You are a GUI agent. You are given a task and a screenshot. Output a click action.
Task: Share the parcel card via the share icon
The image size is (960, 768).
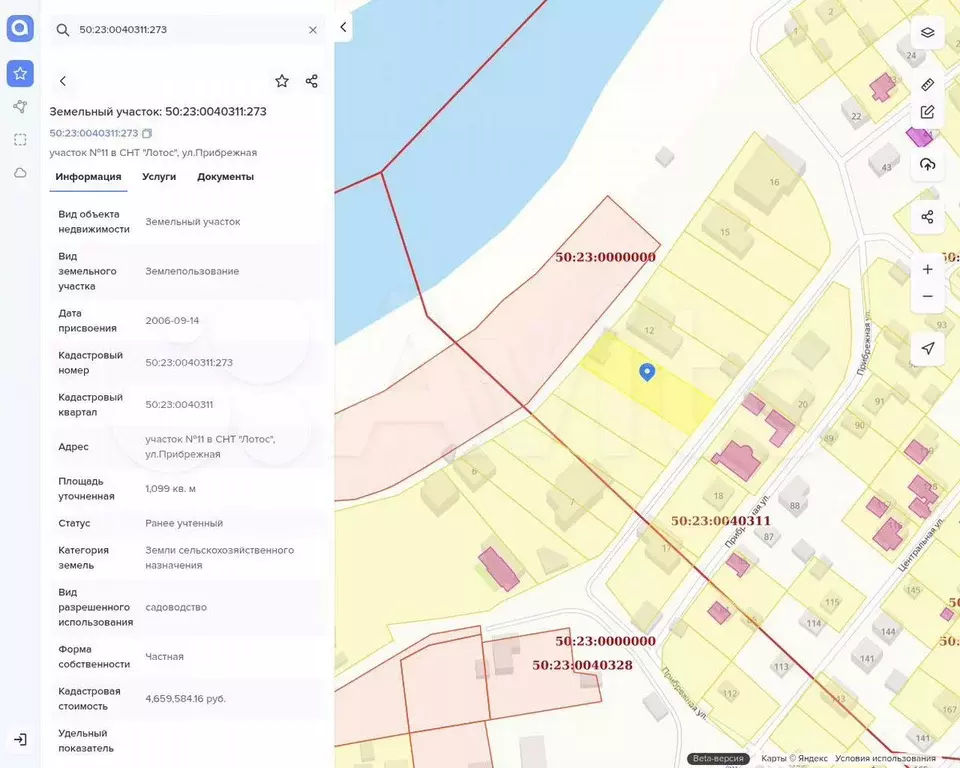point(312,81)
